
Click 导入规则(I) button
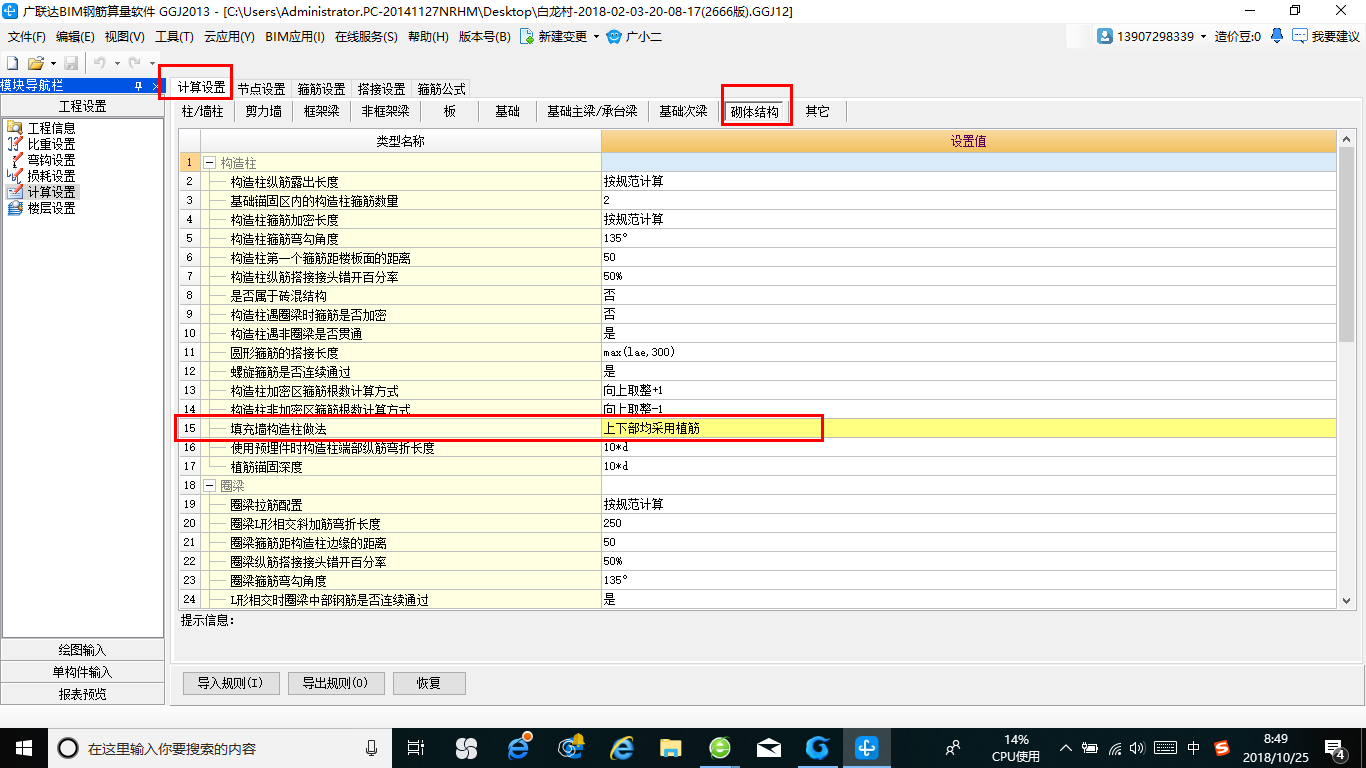(x=230, y=683)
